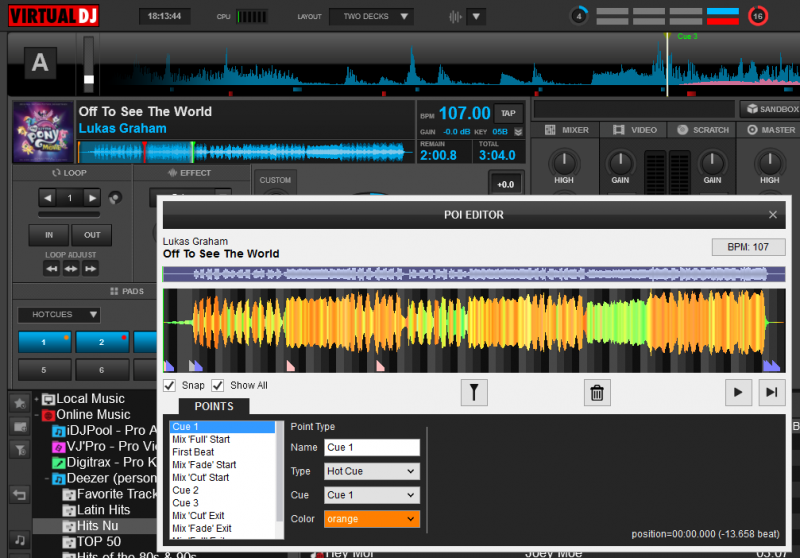This screenshot has height=558, width=800.
Task: Click the +0.0 pitch reset button
Action: click(x=506, y=184)
